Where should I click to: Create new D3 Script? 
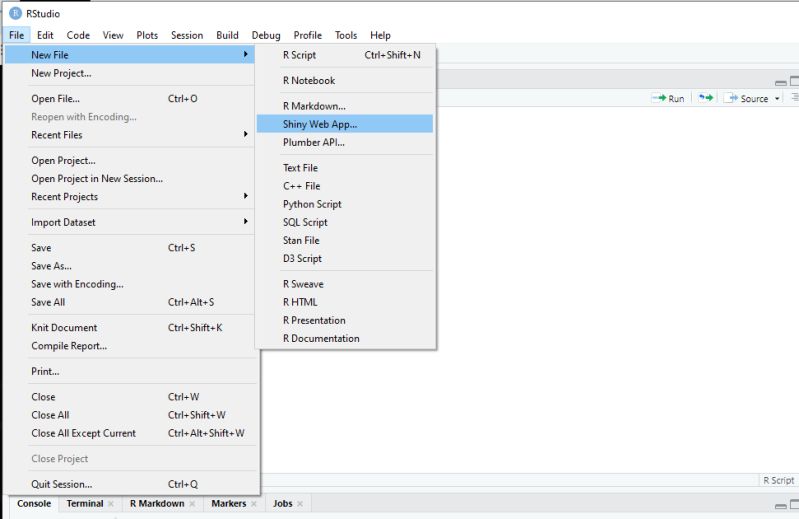click(x=345, y=259)
